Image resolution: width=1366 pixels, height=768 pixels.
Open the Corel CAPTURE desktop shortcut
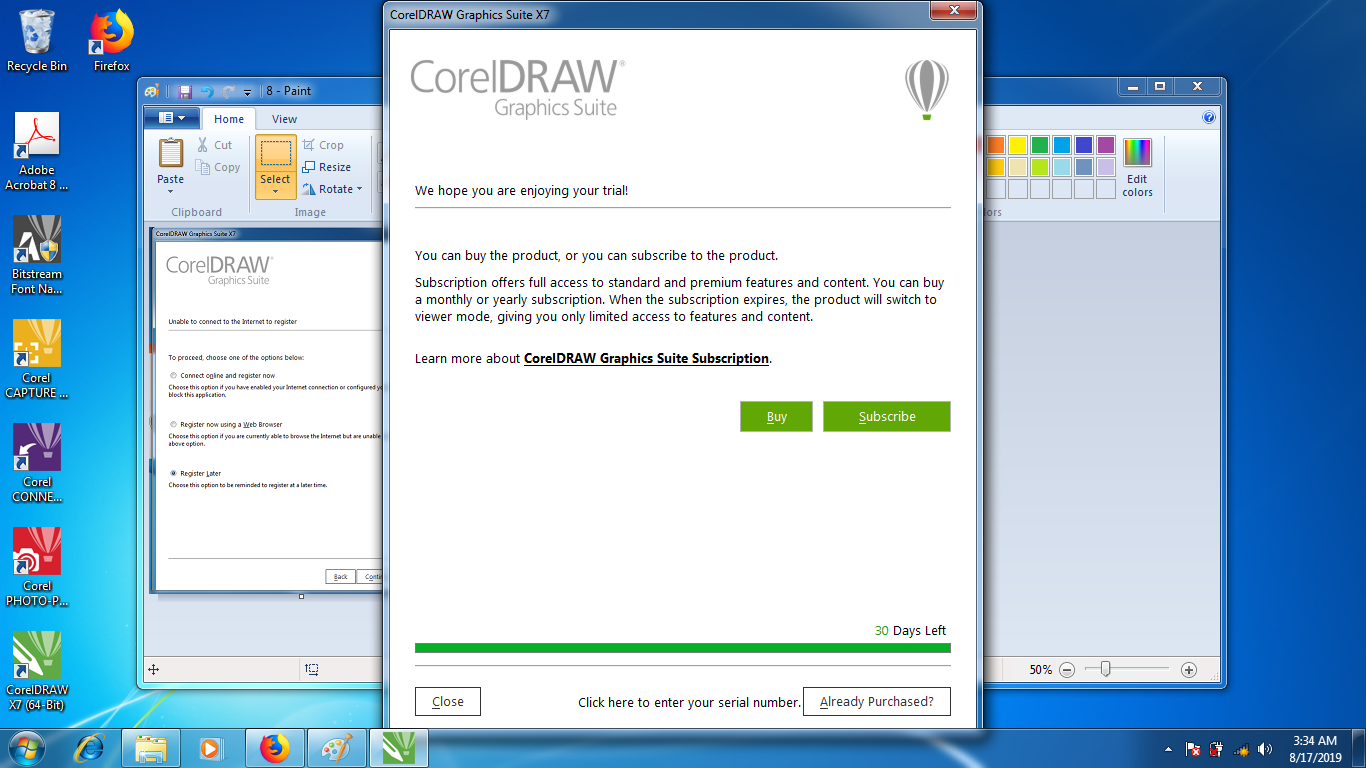click(x=37, y=359)
